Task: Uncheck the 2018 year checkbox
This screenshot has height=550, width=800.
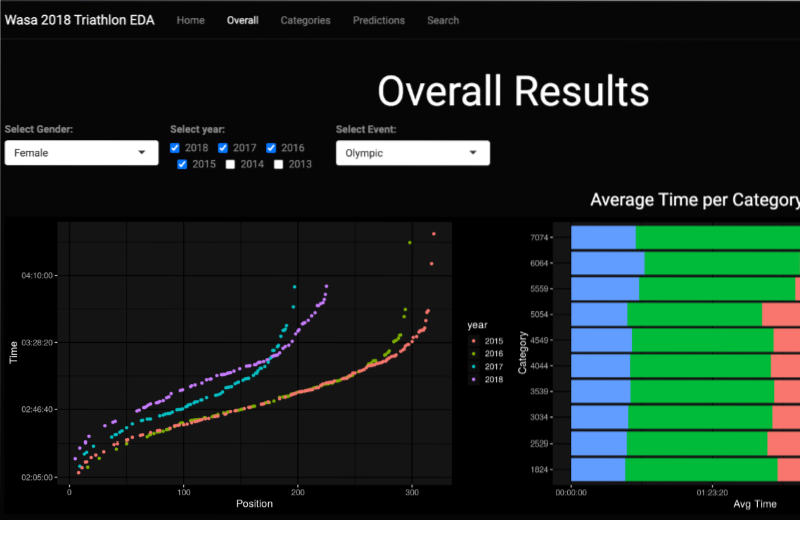Action: [x=176, y=148]
